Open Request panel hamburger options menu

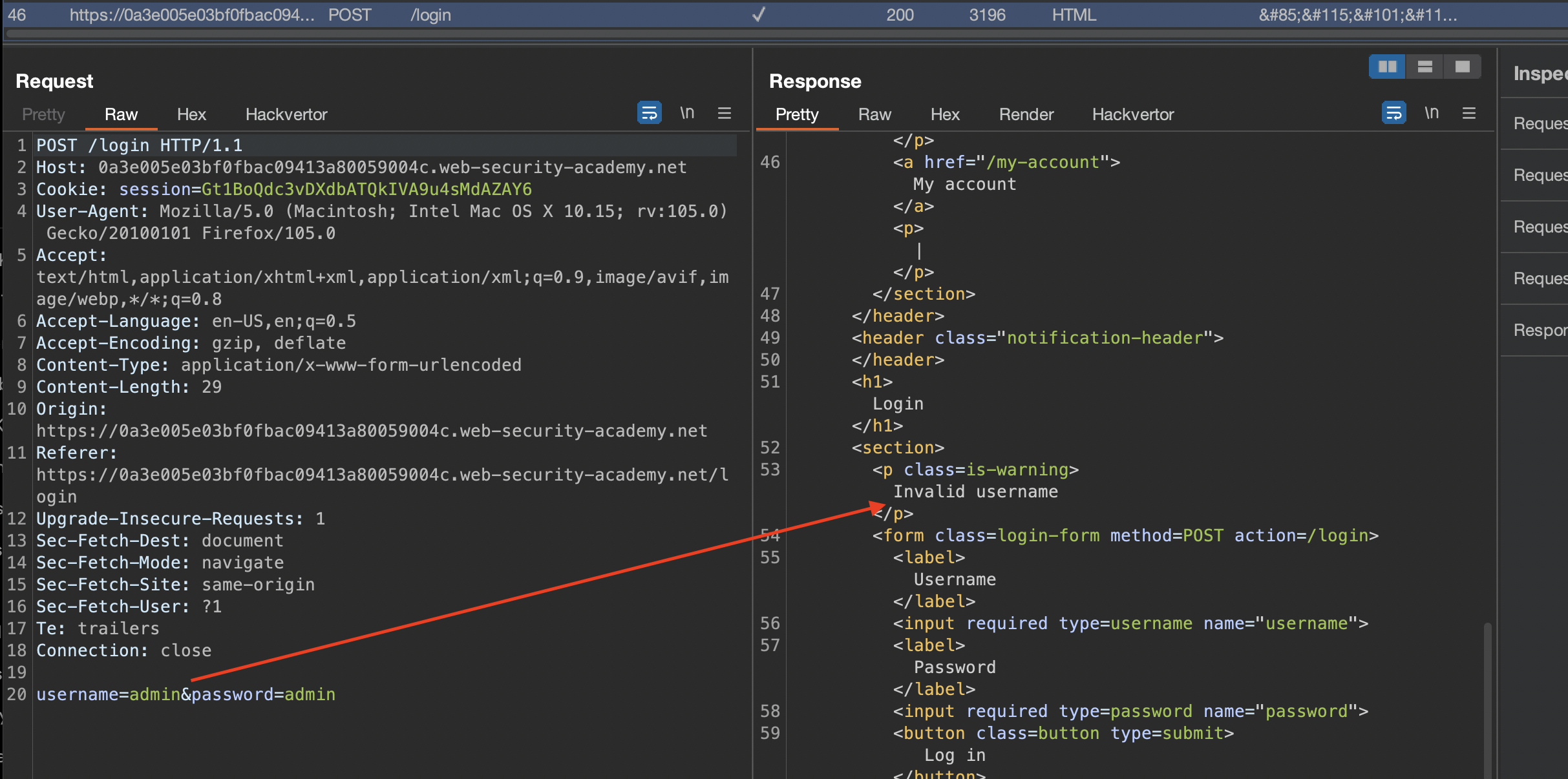(725, 113)
